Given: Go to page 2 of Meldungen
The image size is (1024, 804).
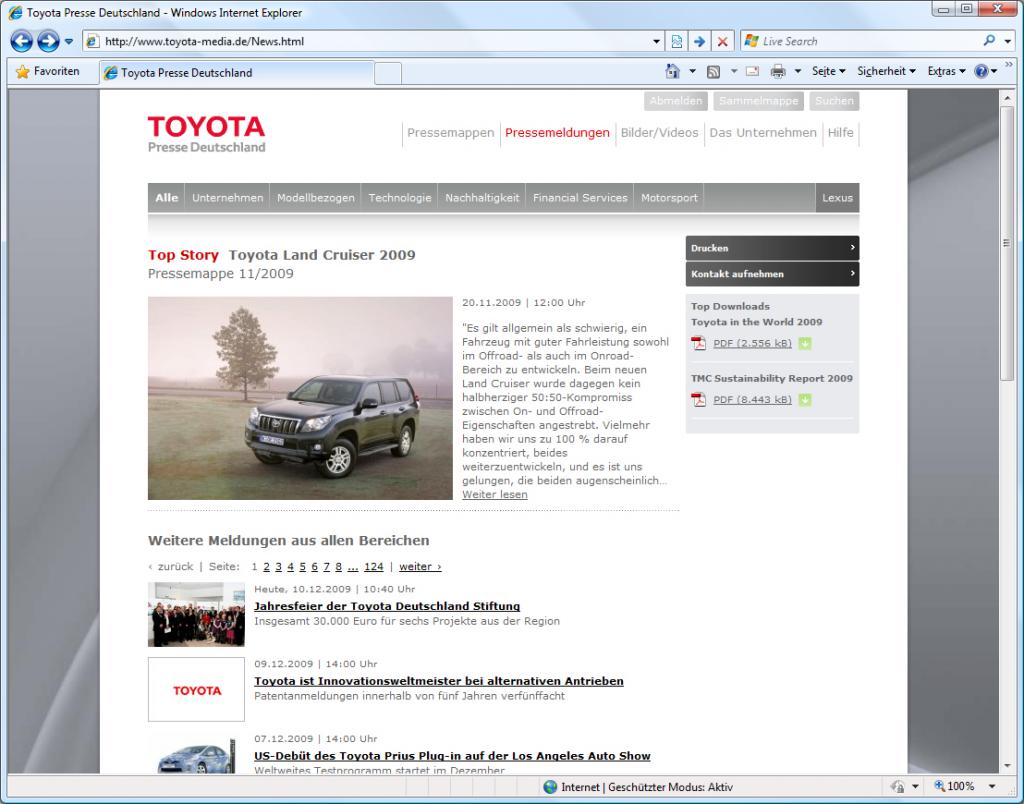Looking at the screenshot, I should [266, 567].
